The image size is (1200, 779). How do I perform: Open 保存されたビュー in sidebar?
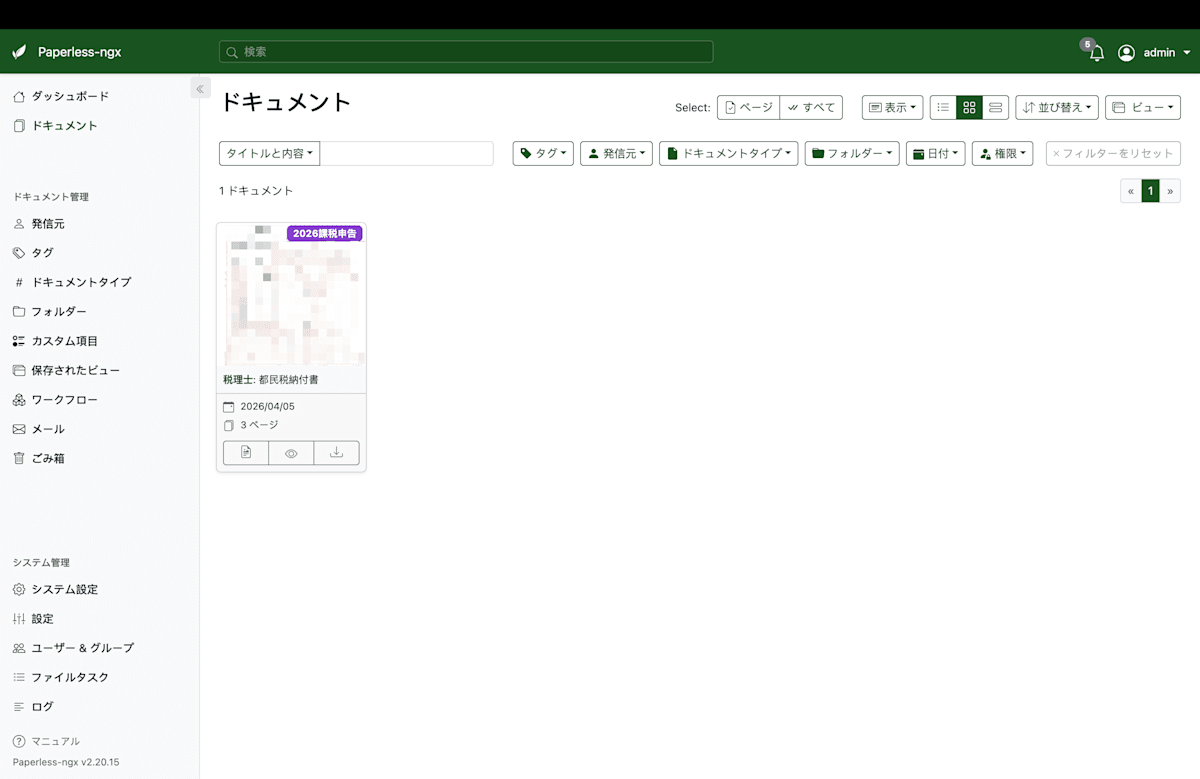pyautogui.click(x=66, y=370)
